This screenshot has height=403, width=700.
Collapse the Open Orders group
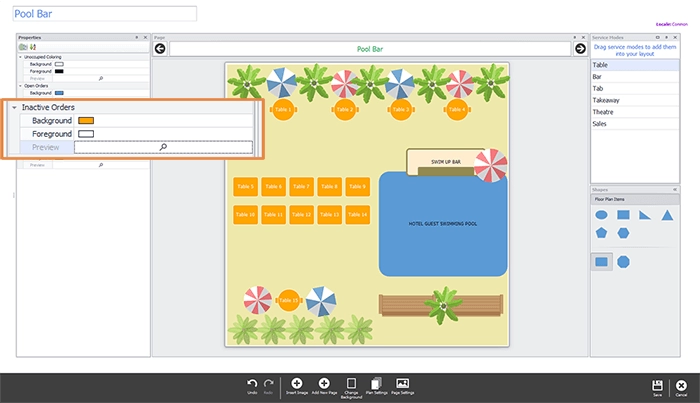(20, 86)
